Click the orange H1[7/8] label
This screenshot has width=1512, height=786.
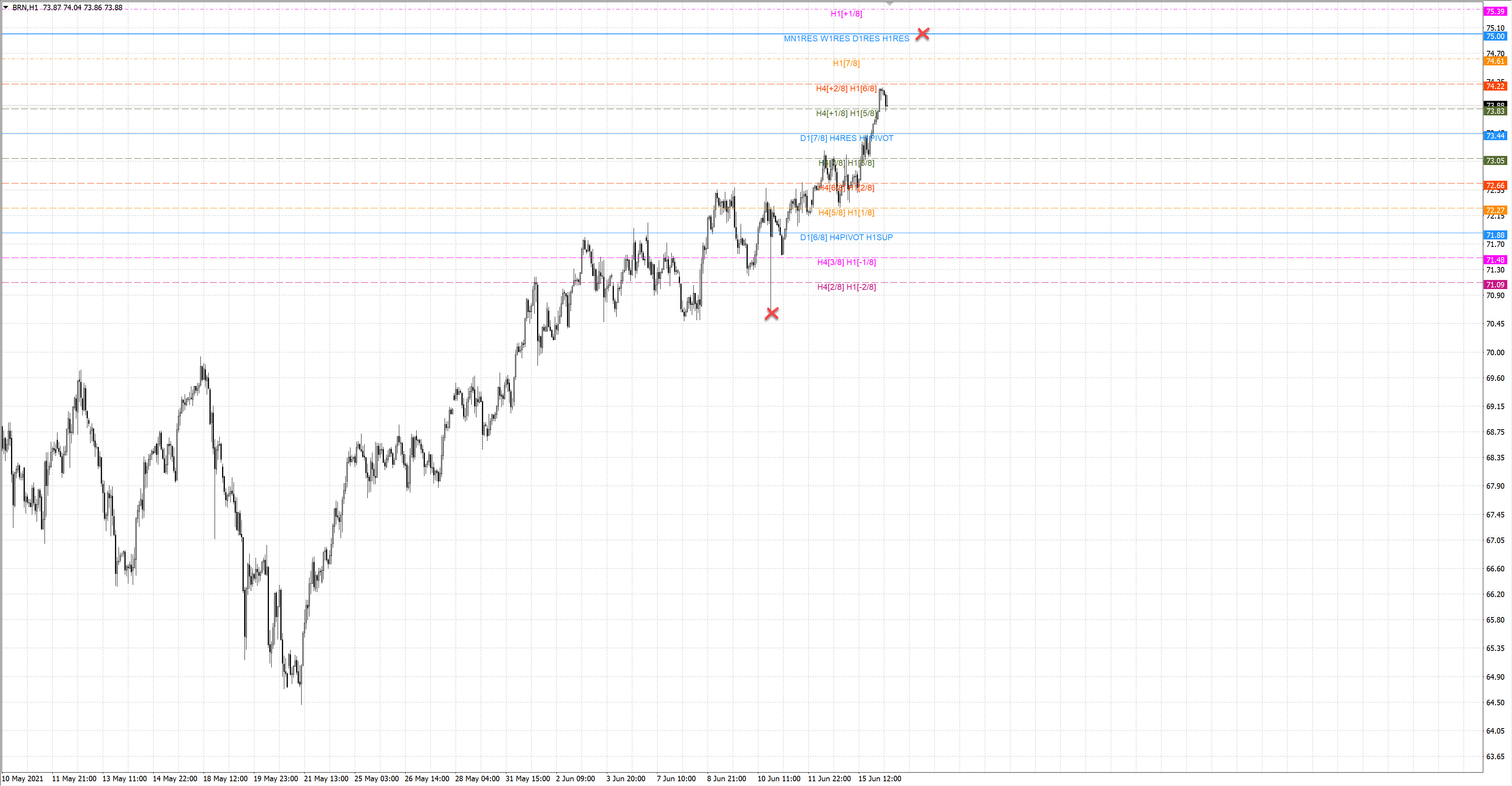846,63
